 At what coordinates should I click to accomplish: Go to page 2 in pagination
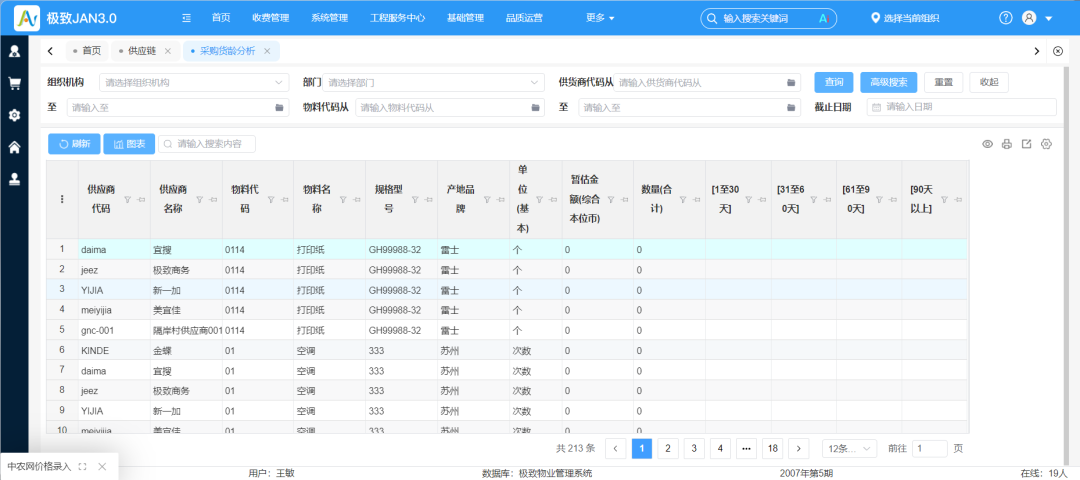[667, 448]
